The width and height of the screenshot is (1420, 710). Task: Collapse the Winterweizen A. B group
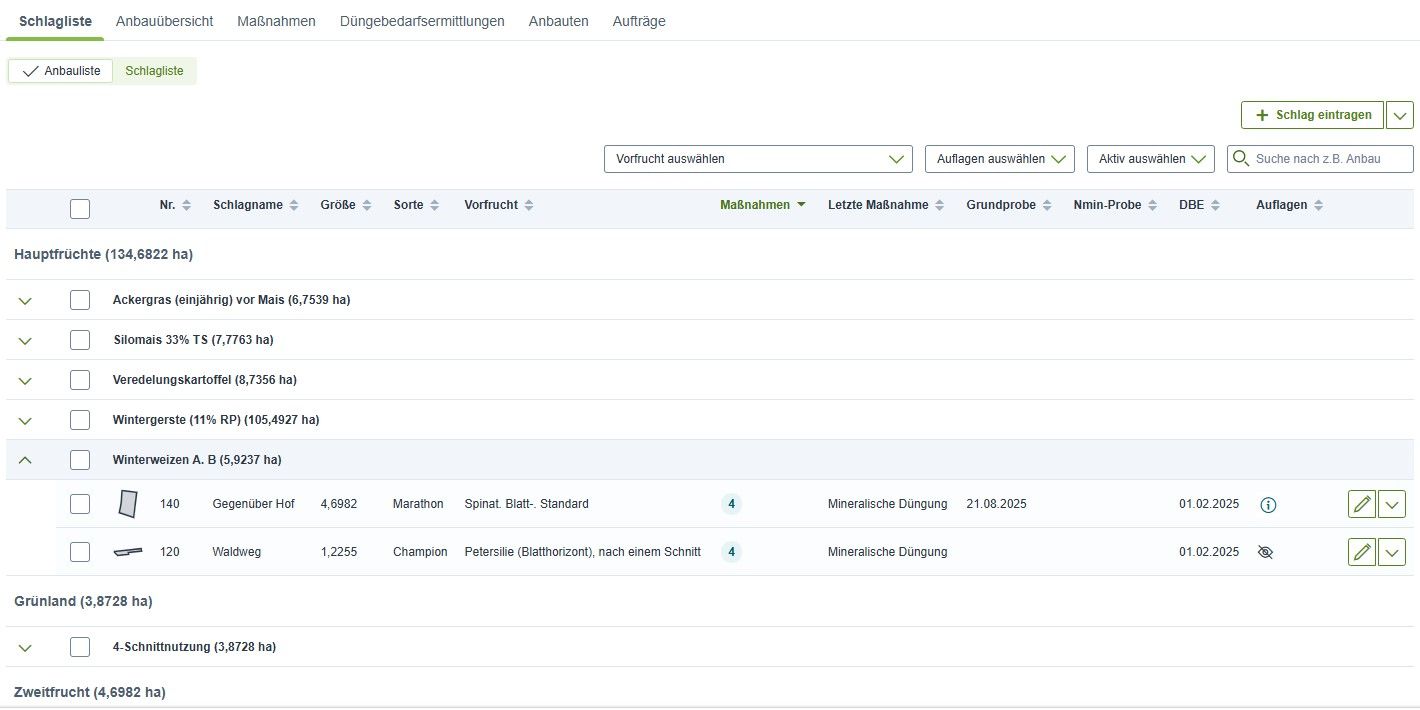point(25,460)
